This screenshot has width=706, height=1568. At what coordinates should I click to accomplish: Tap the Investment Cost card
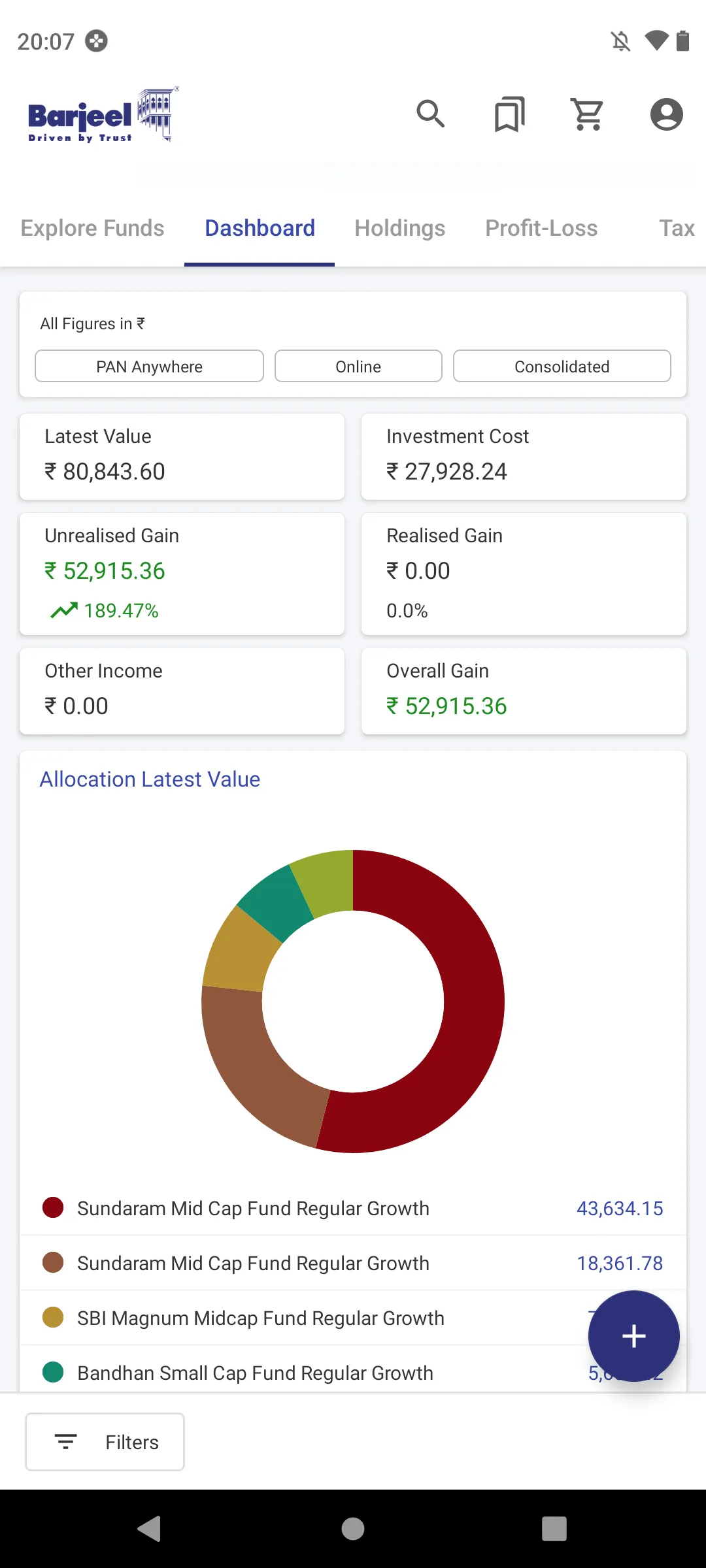(x=524, y=457)
